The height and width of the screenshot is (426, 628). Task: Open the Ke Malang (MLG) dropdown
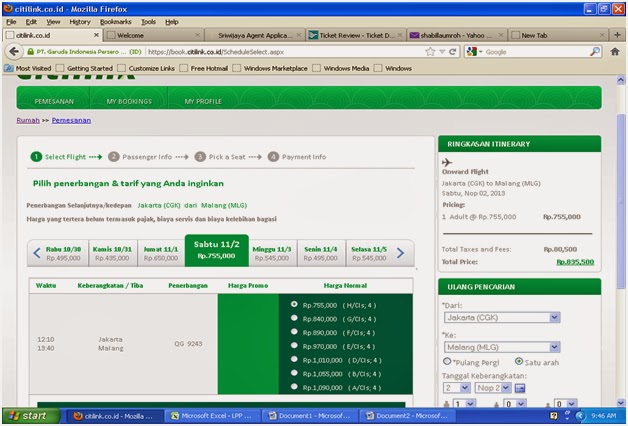pyautogui.click(x=502, y=347)
